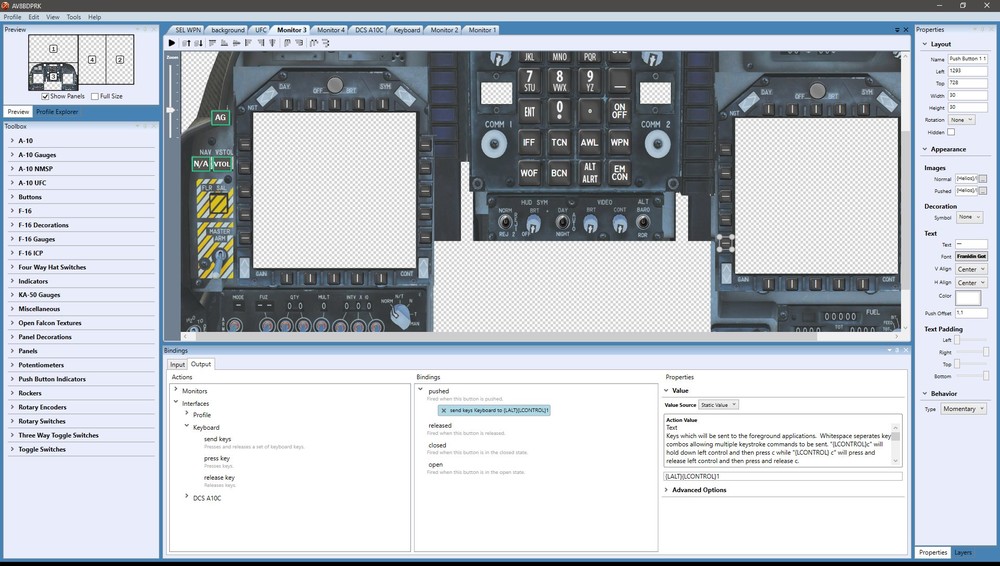Viewport: 1000px width, 566px height.
Task: Expand the Toggle Switches toolbox category
Action: pyautogui.click(x=12, y=449)
